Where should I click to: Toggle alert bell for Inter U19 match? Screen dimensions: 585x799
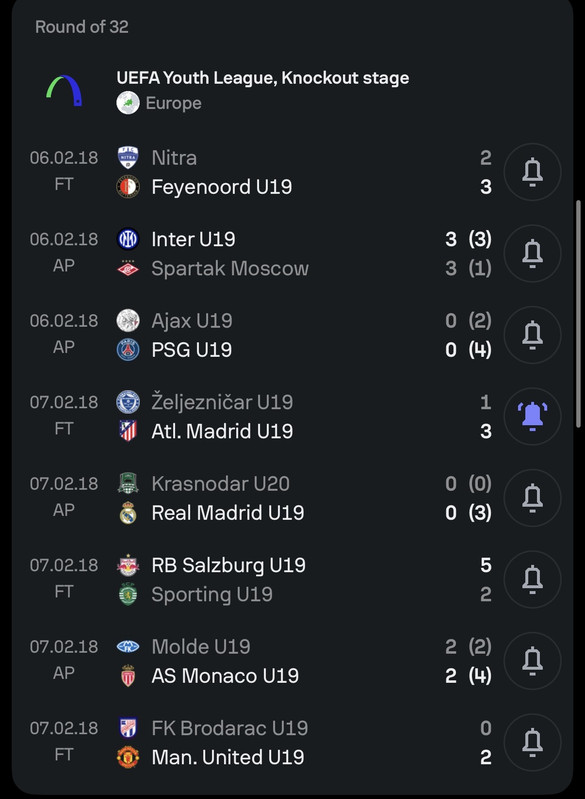point(533,254)
